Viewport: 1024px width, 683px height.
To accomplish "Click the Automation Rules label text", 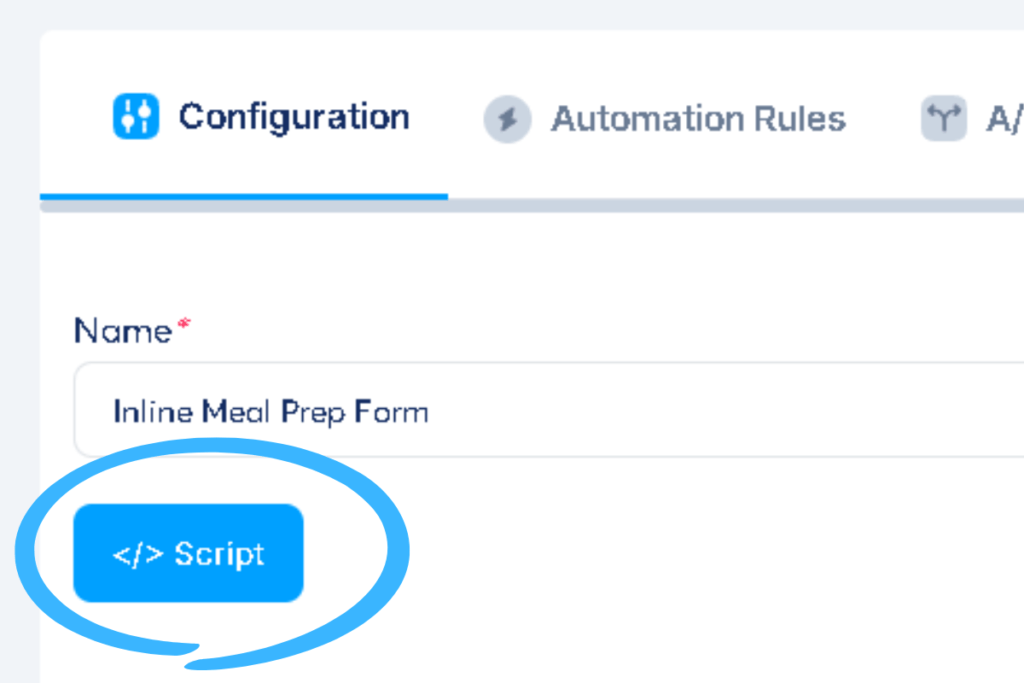I will click(697, 118).
